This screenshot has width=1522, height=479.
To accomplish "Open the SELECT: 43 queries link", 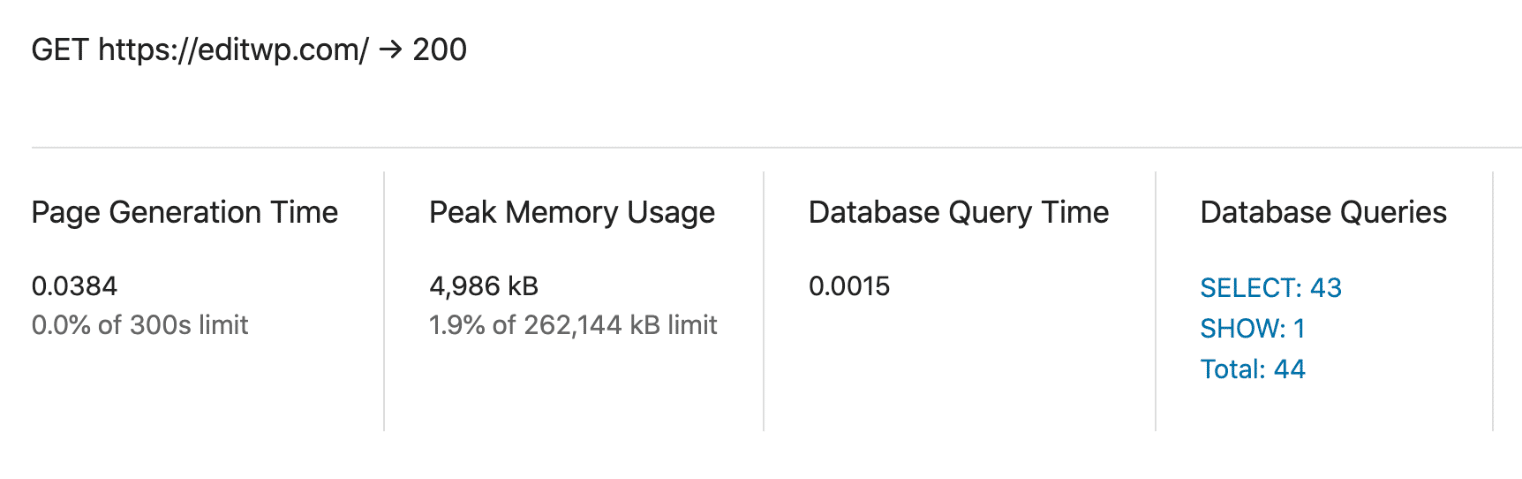I will [1270, 288].
